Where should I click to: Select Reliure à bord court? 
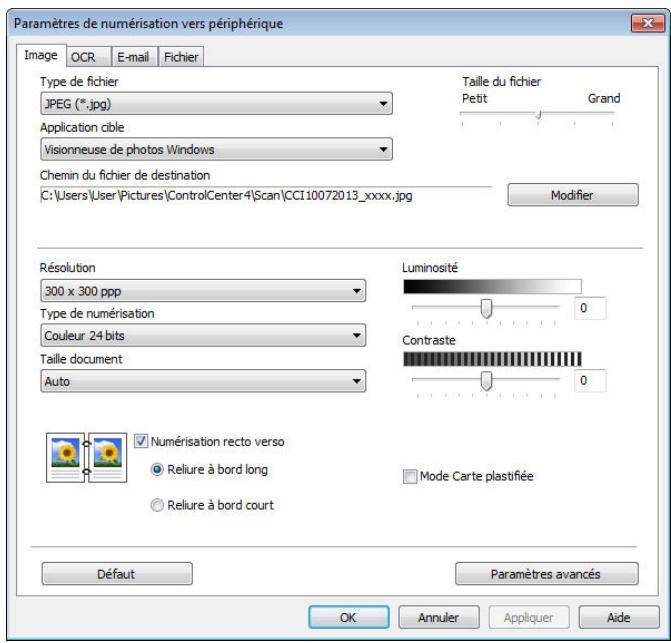(157, 505)
